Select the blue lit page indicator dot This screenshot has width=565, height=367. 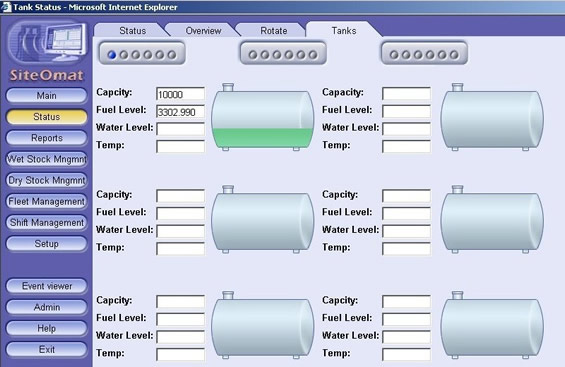tap(112, 55)
